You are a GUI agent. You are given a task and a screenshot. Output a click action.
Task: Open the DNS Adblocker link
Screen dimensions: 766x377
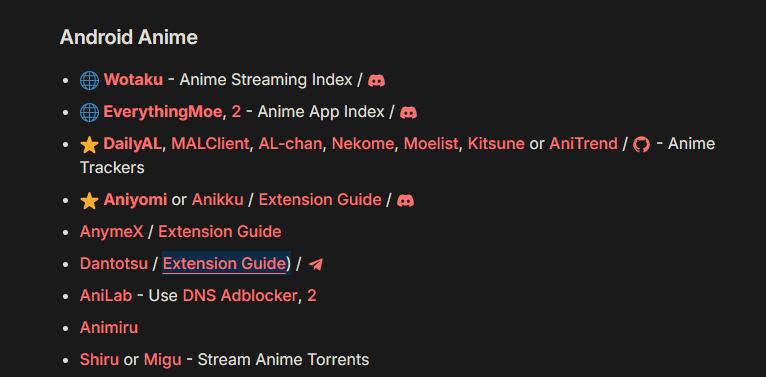pos(240,295)
